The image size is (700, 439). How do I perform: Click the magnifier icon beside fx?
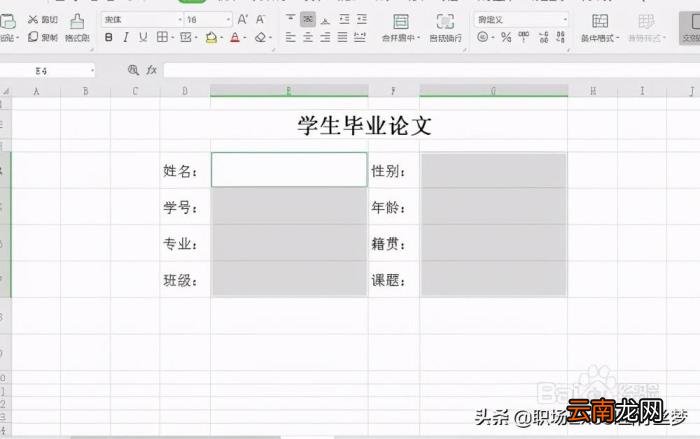point(133,70)
